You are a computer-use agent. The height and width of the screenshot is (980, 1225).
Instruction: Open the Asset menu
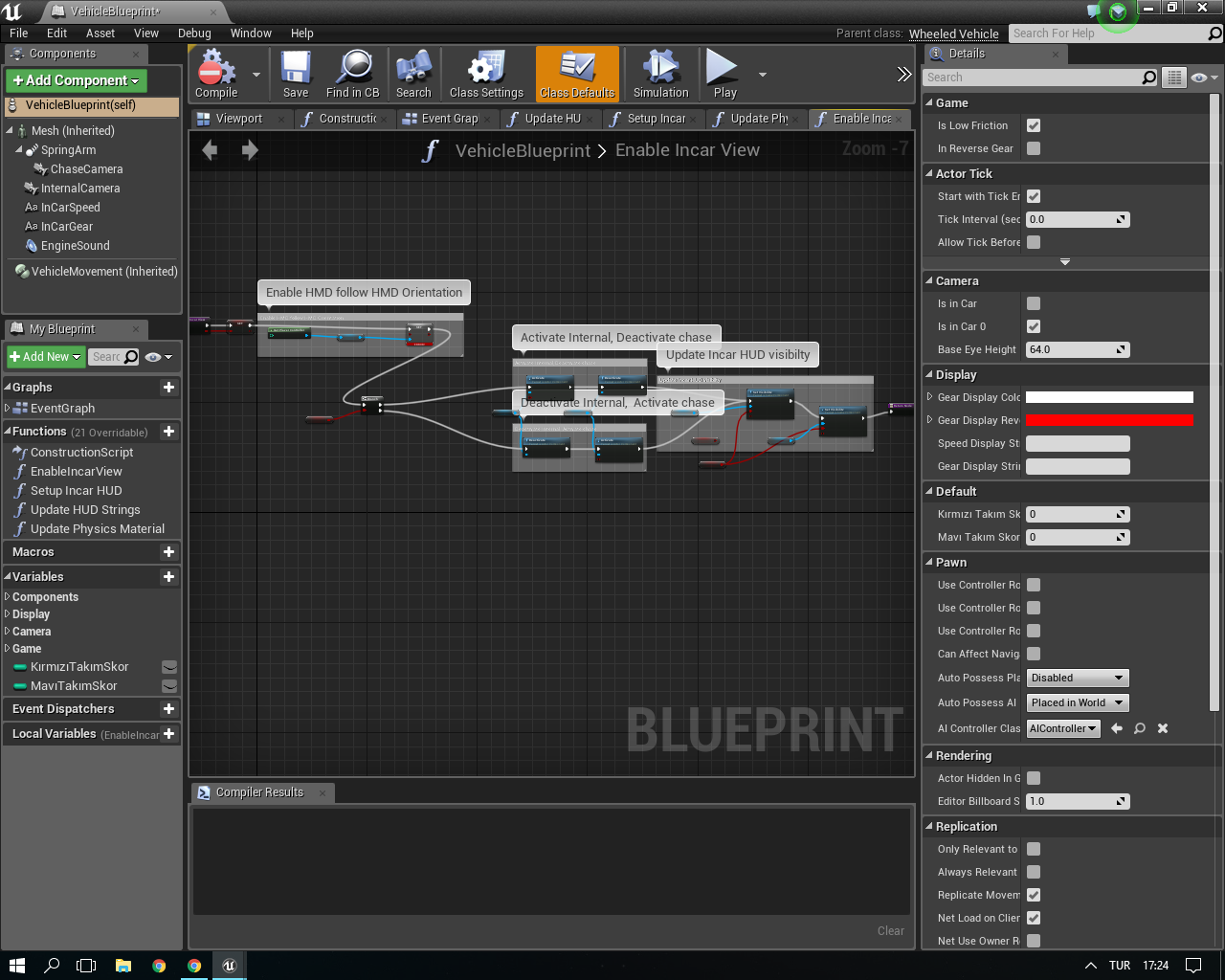[100, 33]
